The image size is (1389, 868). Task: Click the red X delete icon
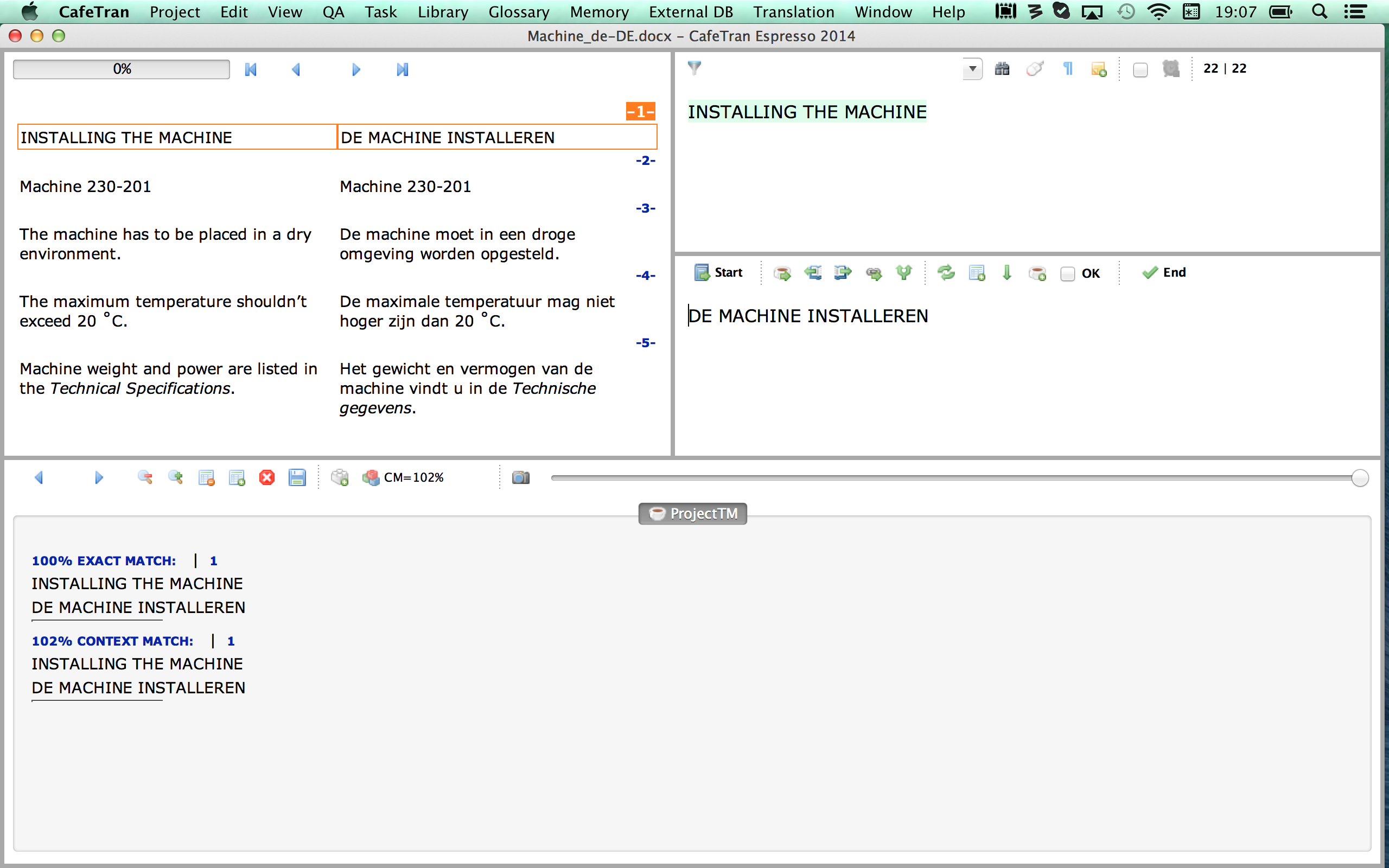point(267,477)
